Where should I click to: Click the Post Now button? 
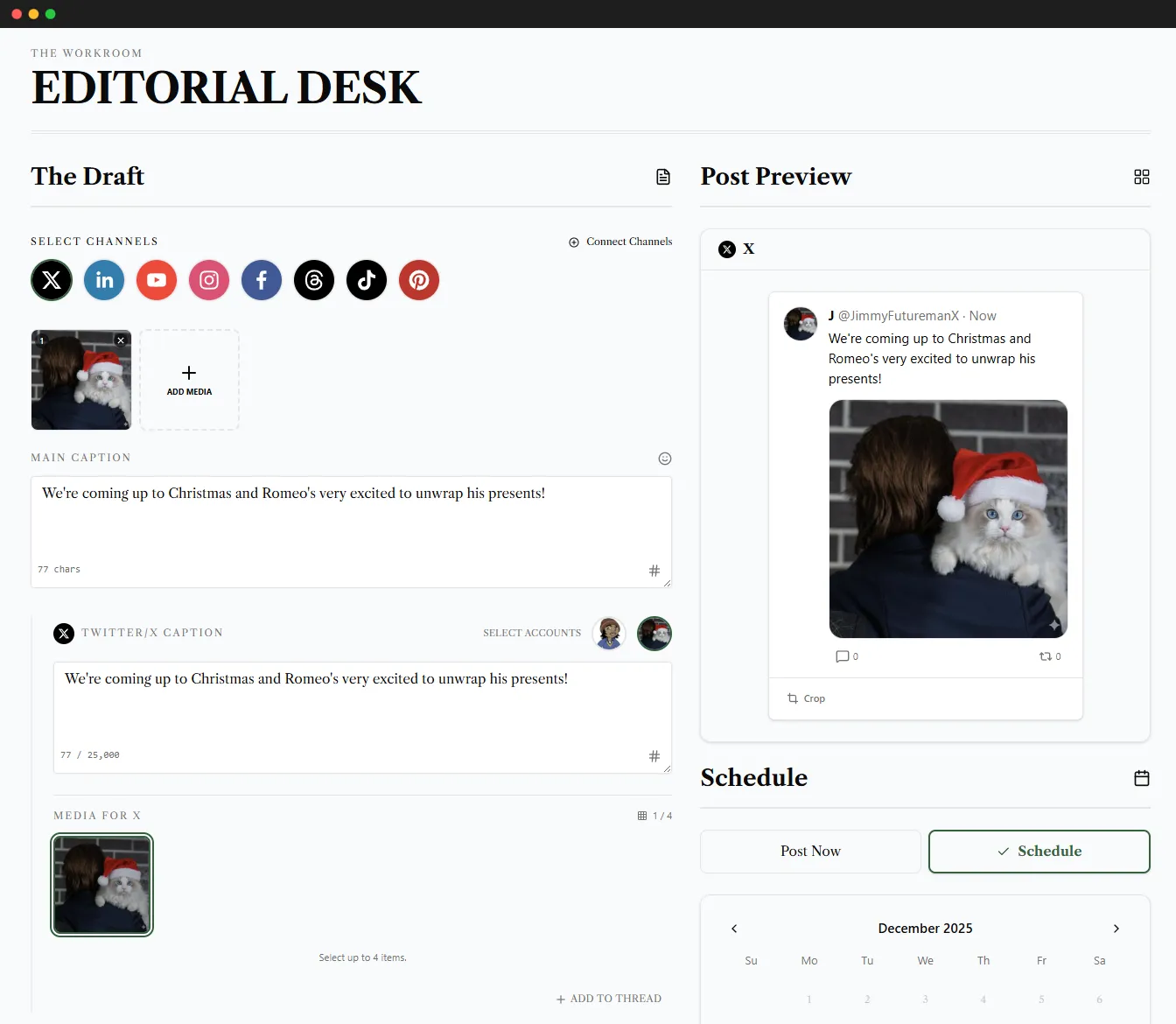coord(810,851)
